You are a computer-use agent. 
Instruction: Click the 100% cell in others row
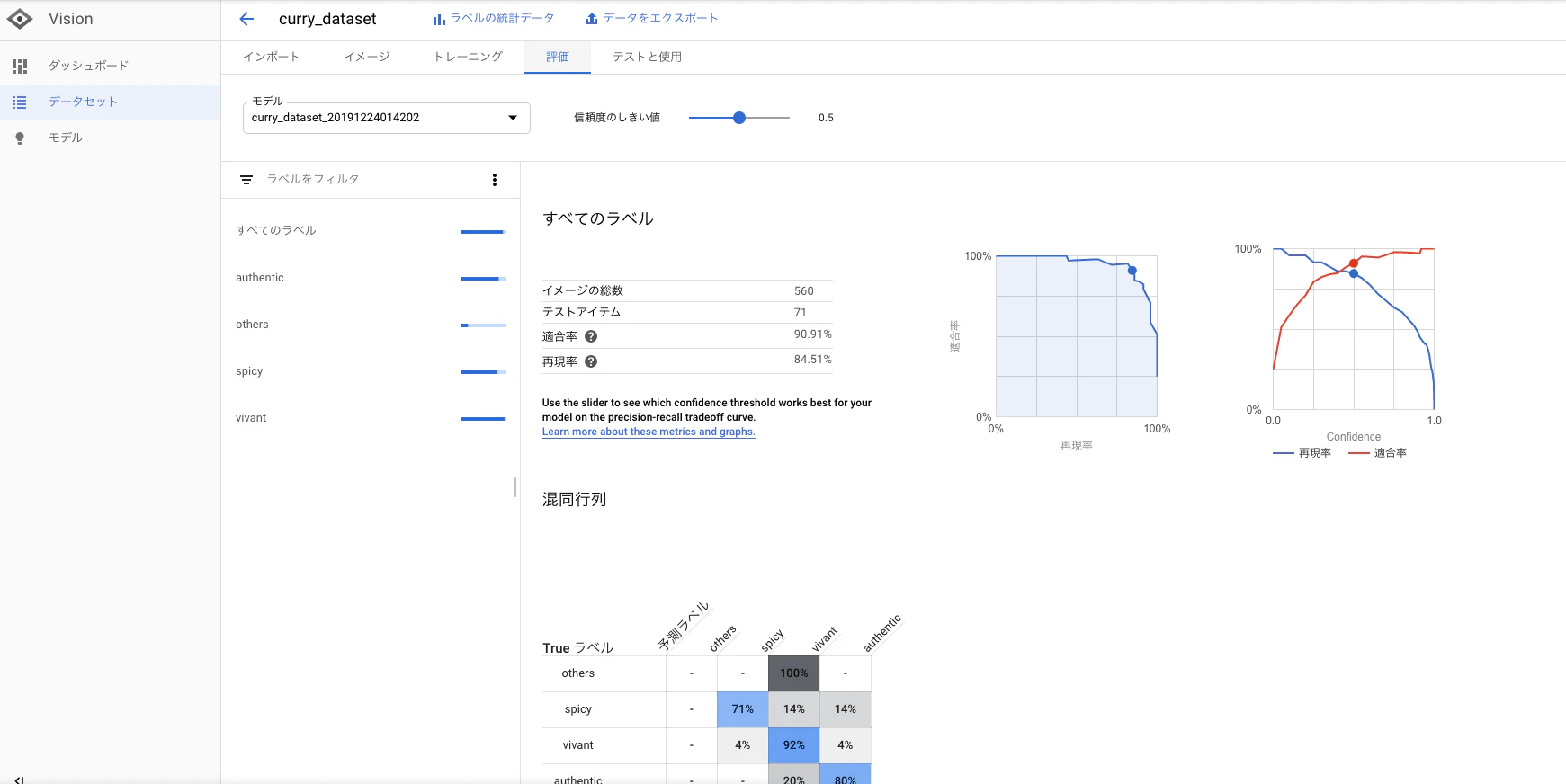tap(793, 673)
